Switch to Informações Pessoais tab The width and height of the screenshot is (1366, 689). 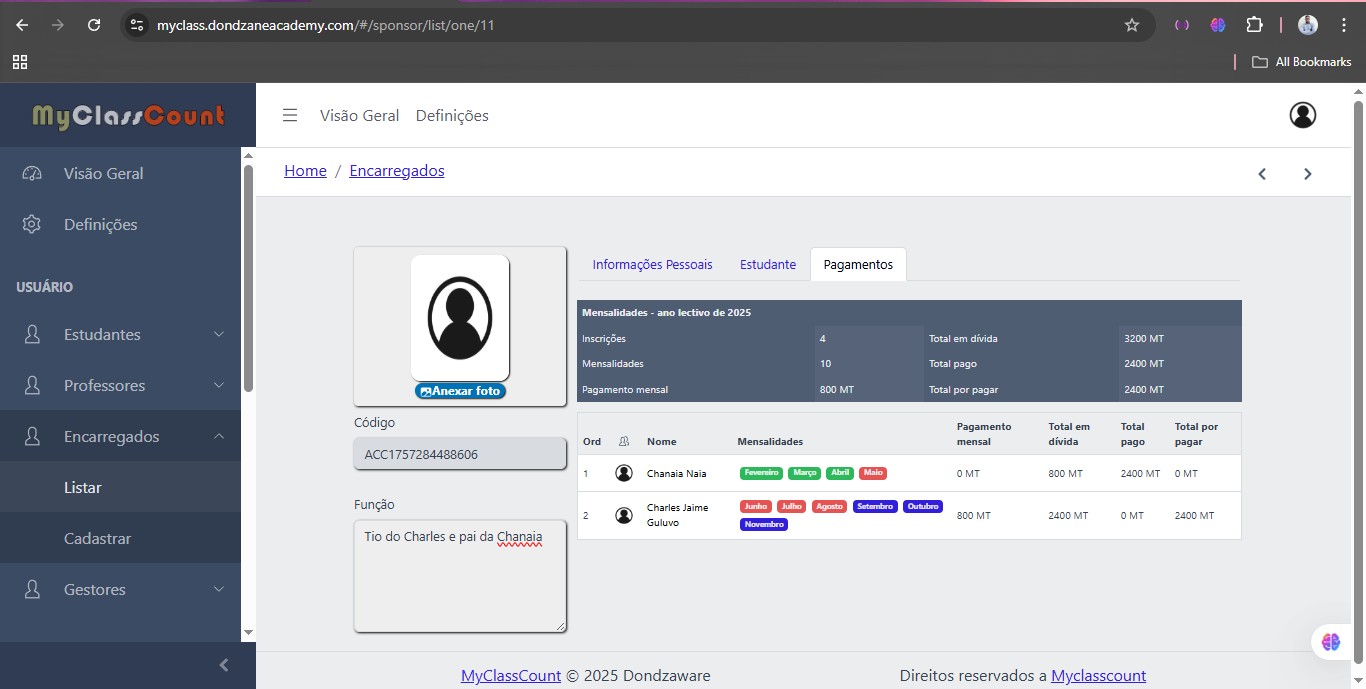pos(652,265)
